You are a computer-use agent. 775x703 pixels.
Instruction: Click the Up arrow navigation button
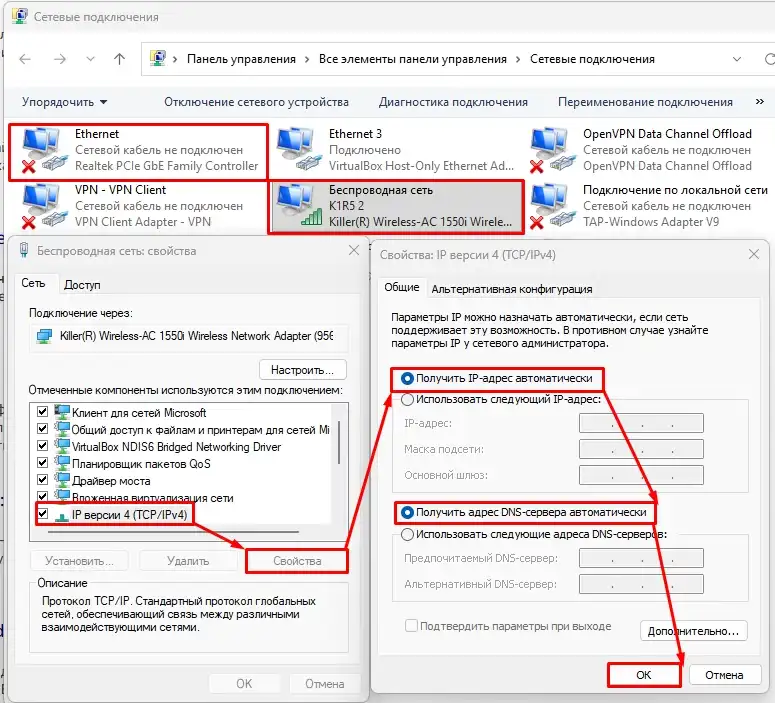point(119,59)
